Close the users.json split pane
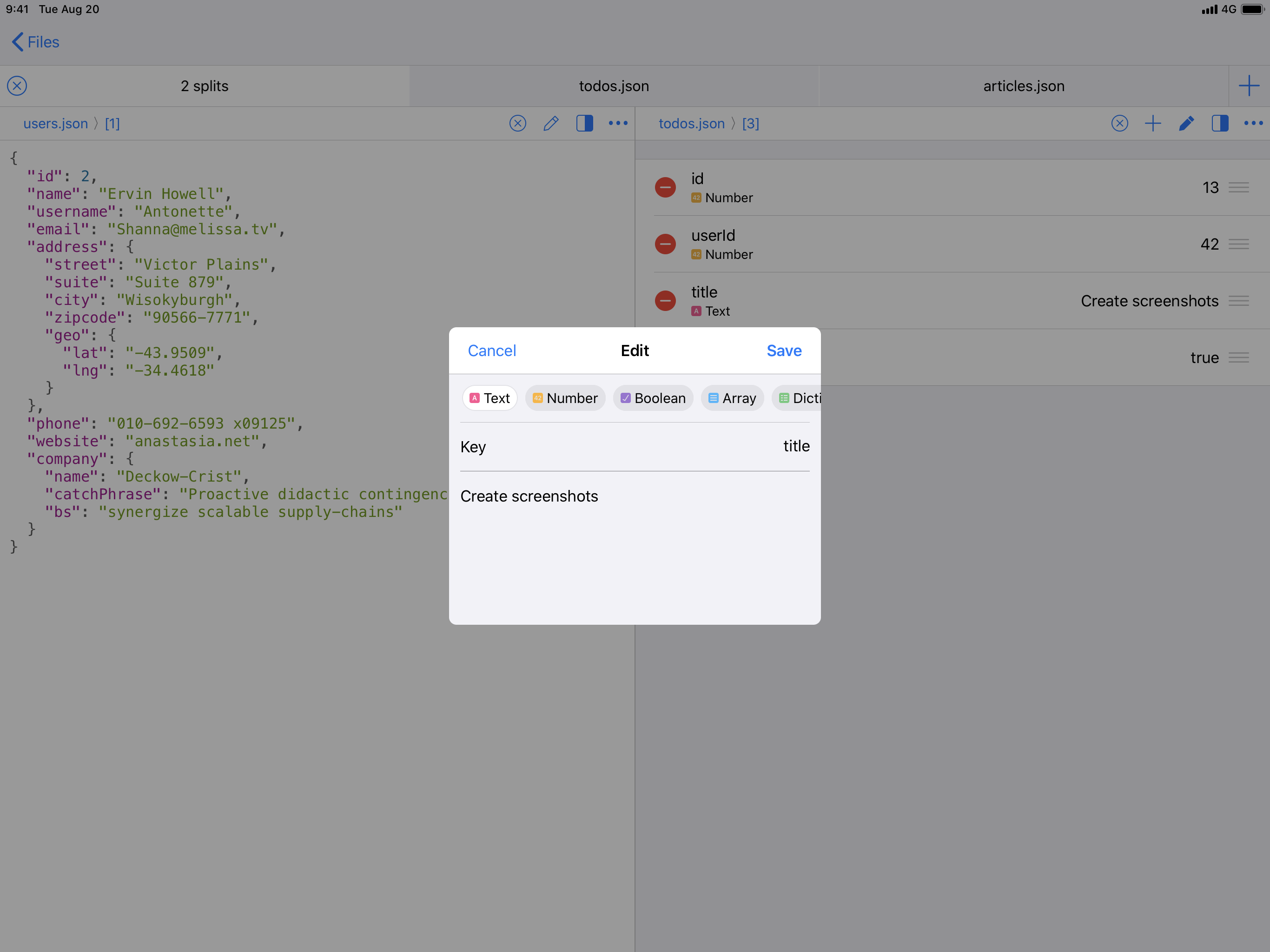Viewport: 1270px width, 952px height. click(517, 124)
